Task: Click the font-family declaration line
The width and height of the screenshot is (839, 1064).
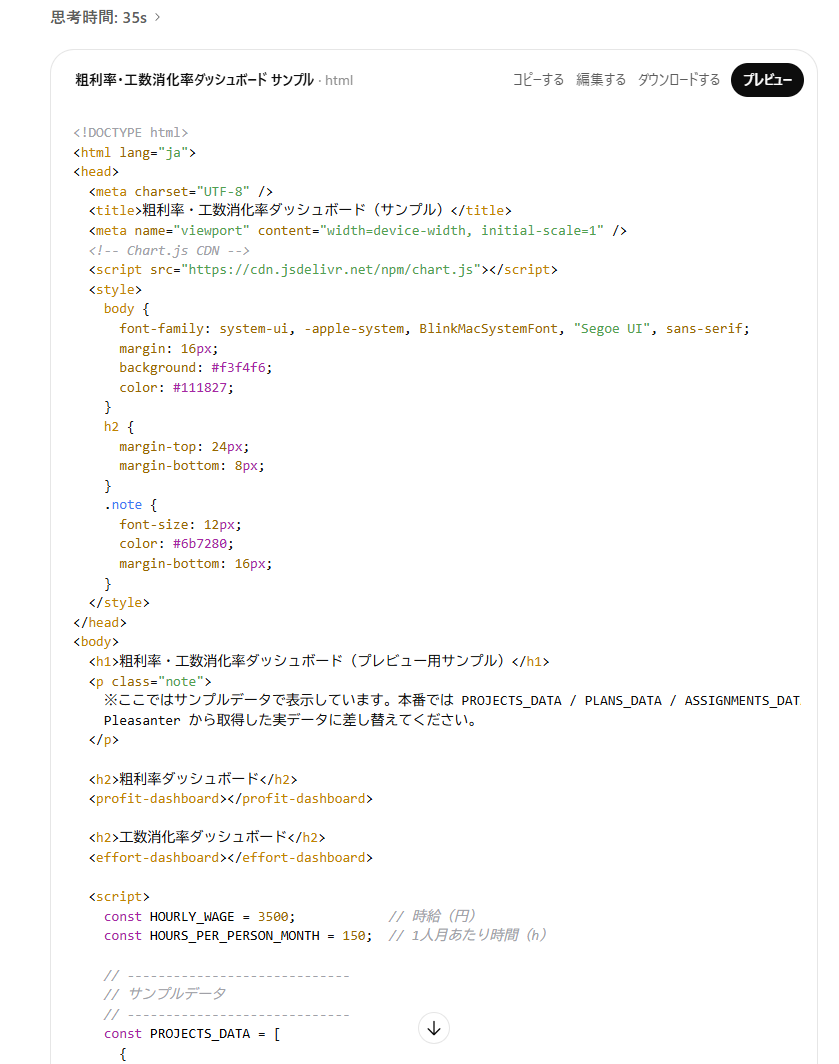Action: click(x=434, y=328)
